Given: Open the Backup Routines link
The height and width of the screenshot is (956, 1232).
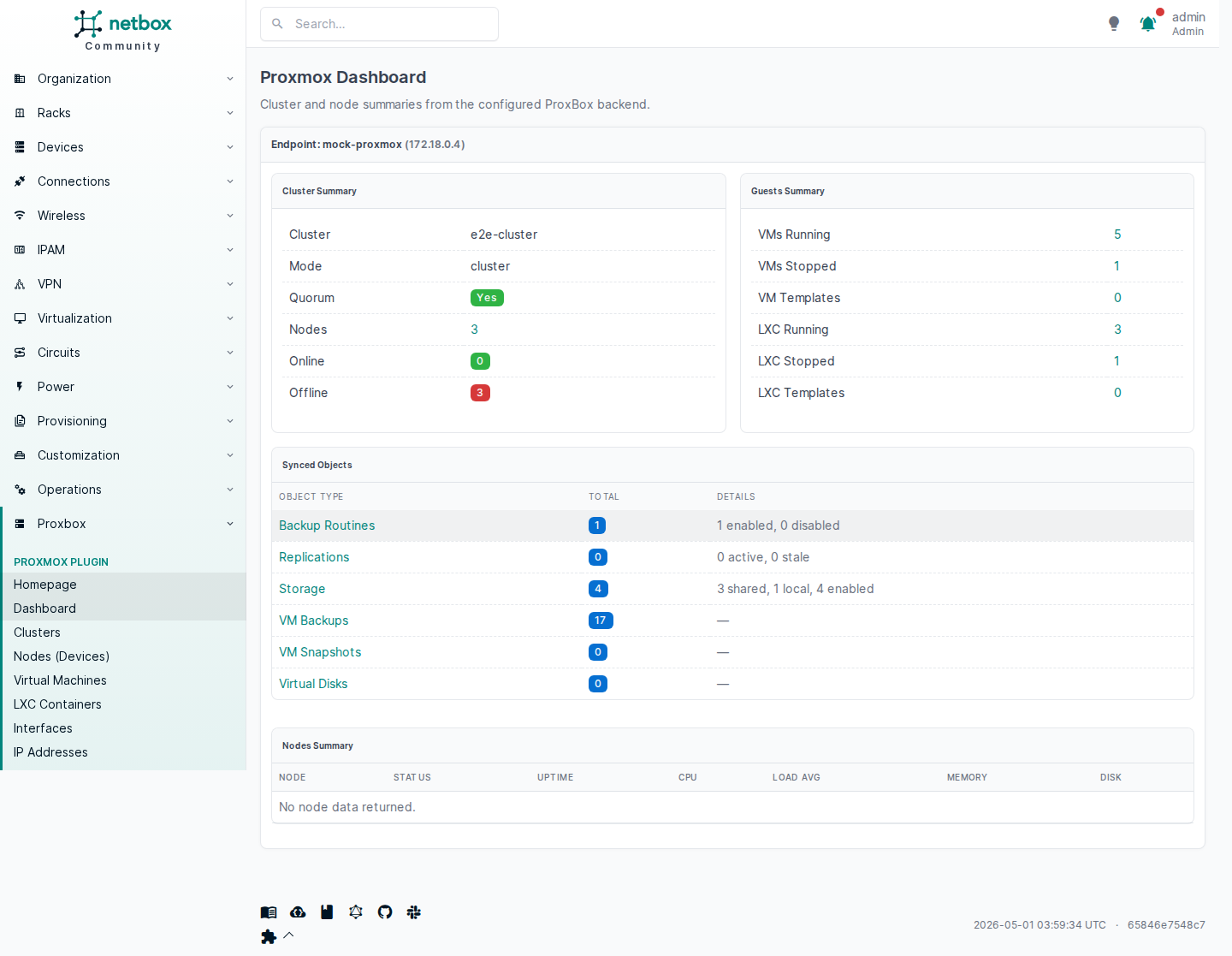Looking at the screenshot, I should (x=327, y=526).
